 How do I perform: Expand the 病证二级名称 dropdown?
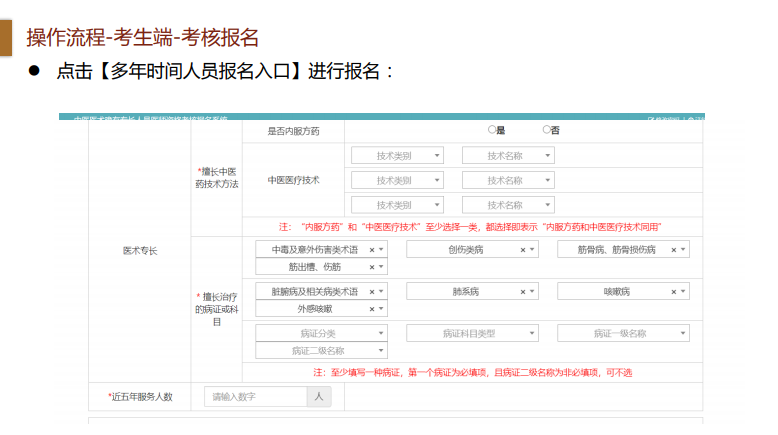[x=321, y=350]
